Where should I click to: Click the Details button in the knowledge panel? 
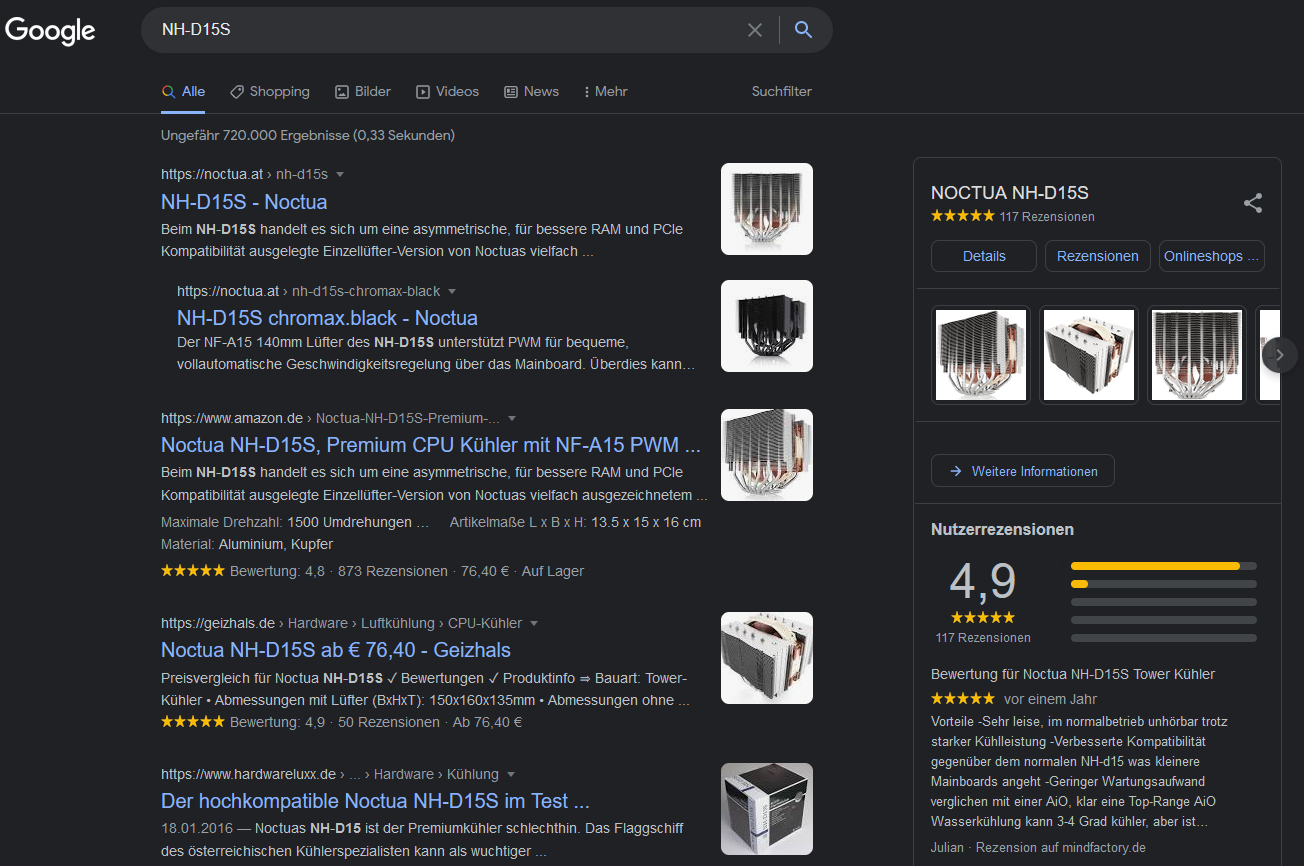tap(984, 256)
